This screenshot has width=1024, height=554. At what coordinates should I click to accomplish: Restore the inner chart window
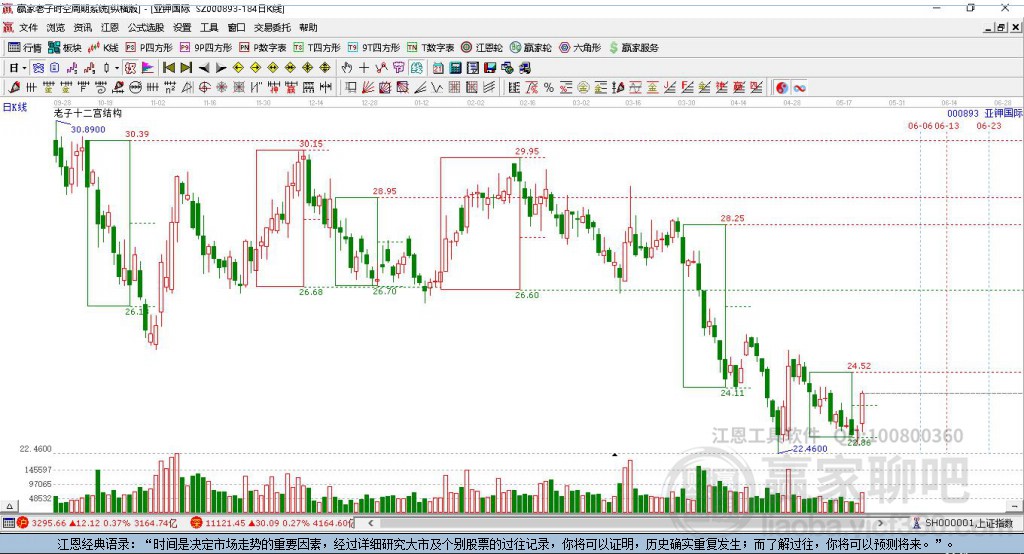(1001, 27)
